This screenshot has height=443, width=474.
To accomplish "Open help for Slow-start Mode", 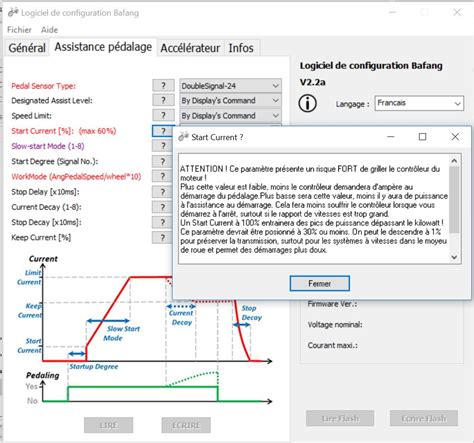I will (162, 146).
